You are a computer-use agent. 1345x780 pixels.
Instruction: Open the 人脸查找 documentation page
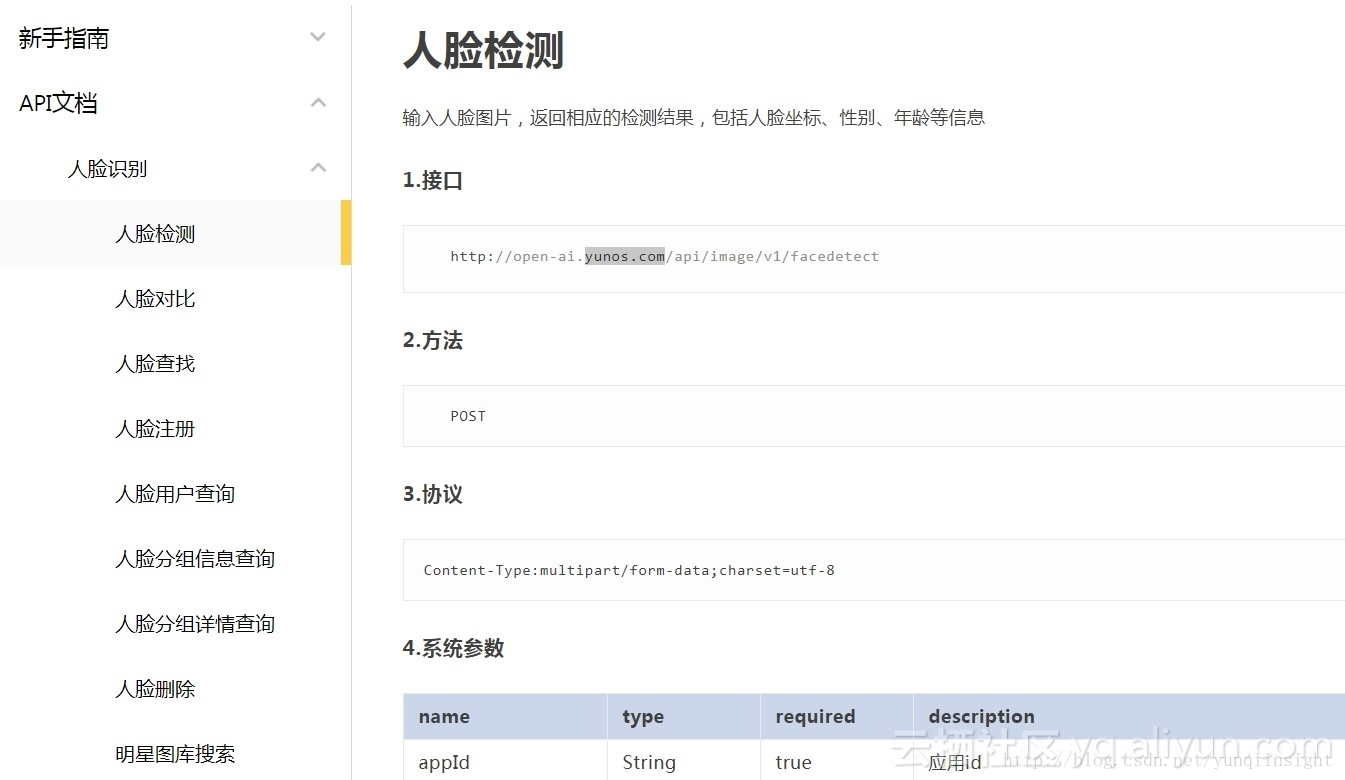155,363
